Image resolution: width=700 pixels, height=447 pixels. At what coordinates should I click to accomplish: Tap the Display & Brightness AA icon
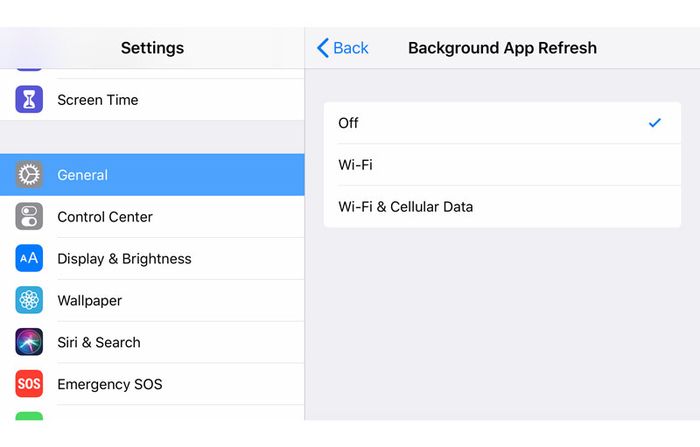point(29,258)
